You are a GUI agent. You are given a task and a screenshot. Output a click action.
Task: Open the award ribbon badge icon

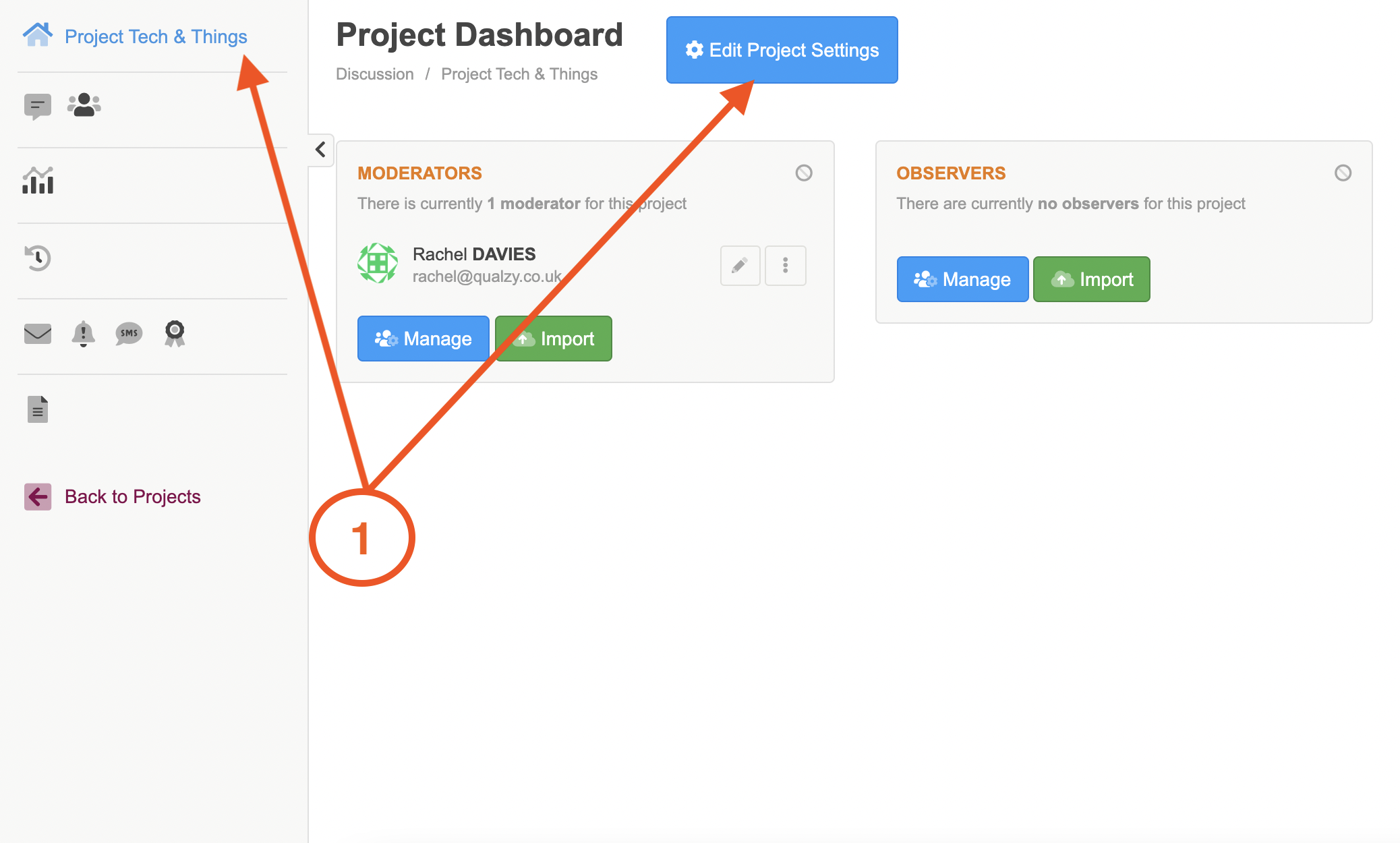[175, 333]
